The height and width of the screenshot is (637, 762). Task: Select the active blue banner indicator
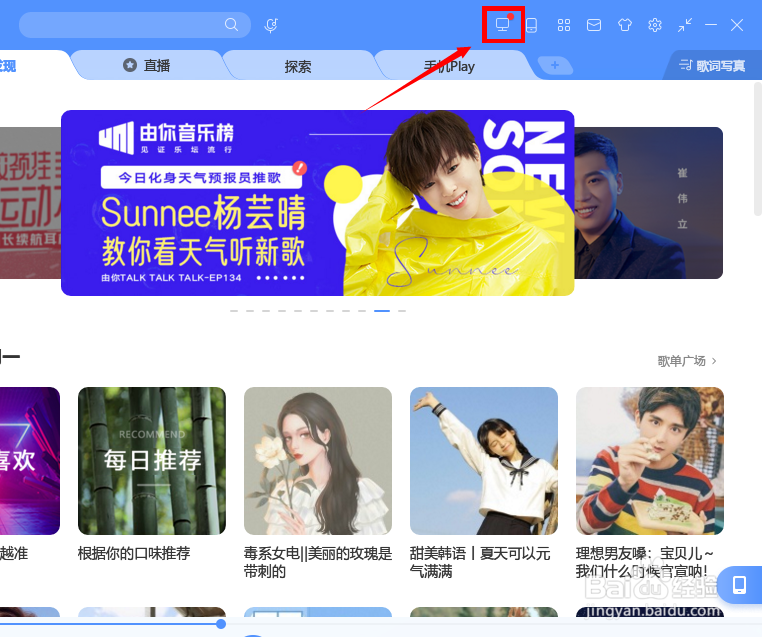(x=382, y=310)
